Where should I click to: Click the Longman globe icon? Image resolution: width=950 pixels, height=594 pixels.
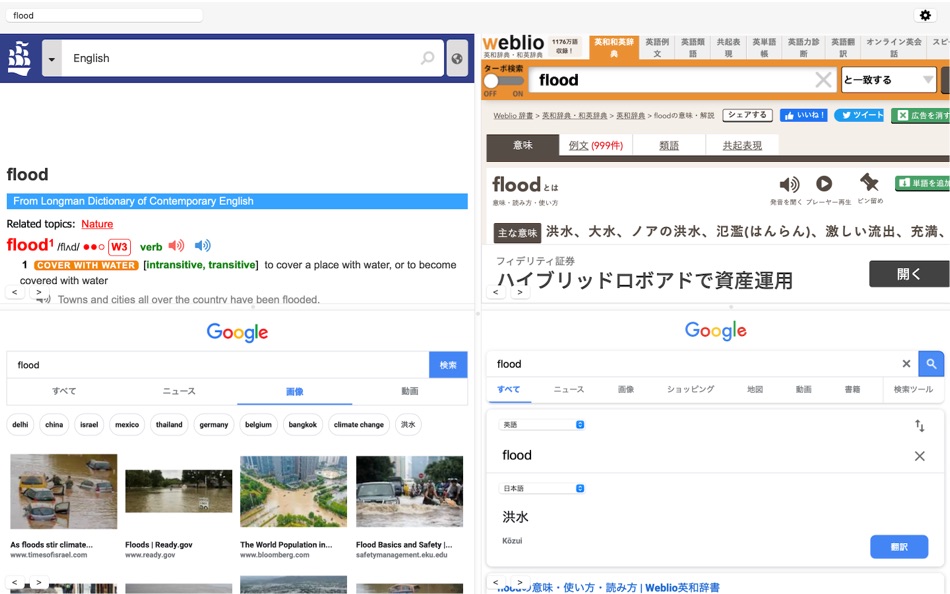tap(457, 58)
